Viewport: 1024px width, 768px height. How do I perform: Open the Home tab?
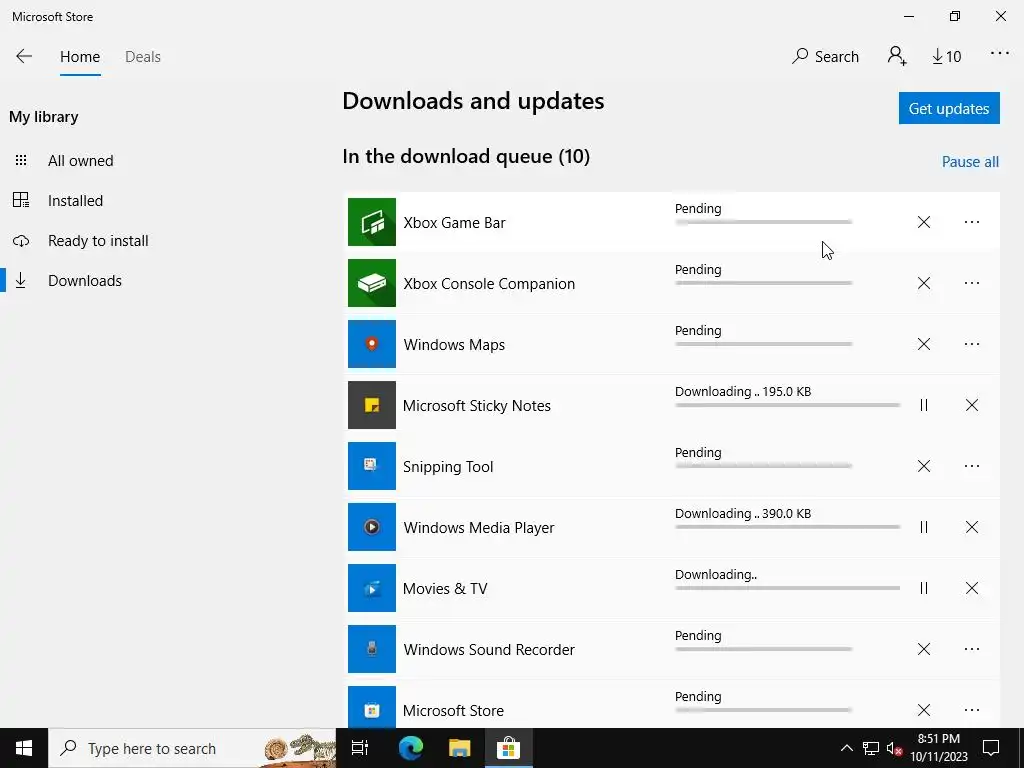pos(80,57)
